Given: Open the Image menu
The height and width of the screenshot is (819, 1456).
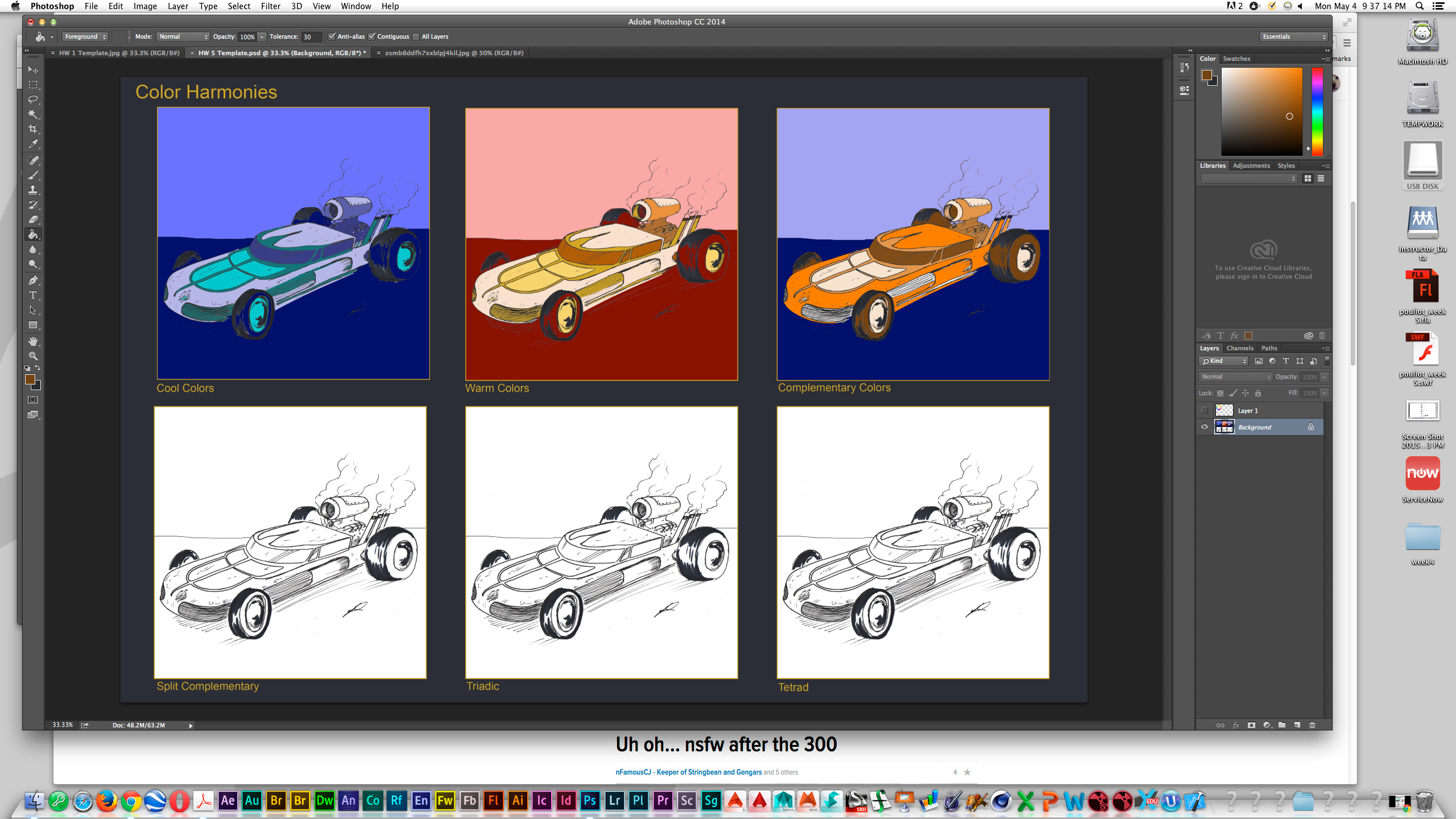Looking at the screenshot, I should (145, 6).
